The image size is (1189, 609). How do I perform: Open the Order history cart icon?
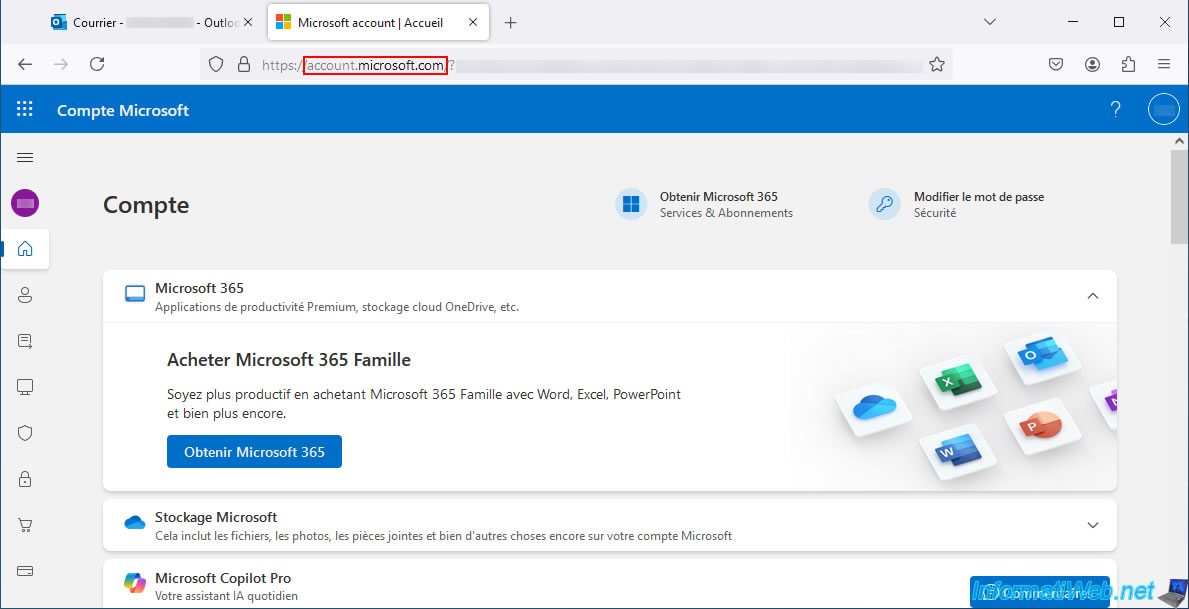coord(25,525)
